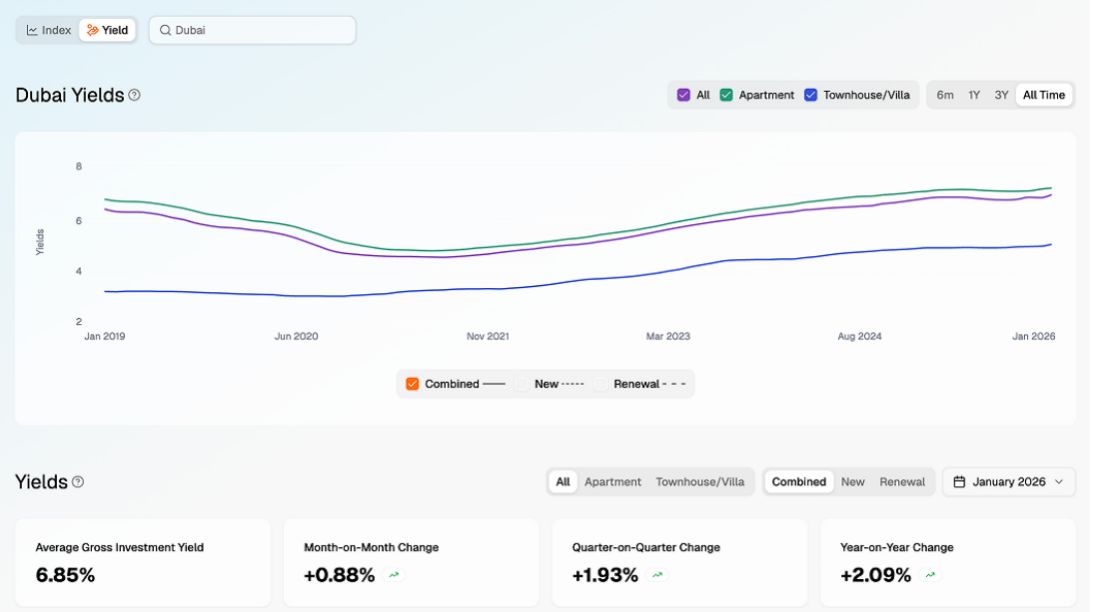Toggle the Townhouse/Villa series checkbox
Viewport: 1096px width, 612px height.
(x=811, y=95)
